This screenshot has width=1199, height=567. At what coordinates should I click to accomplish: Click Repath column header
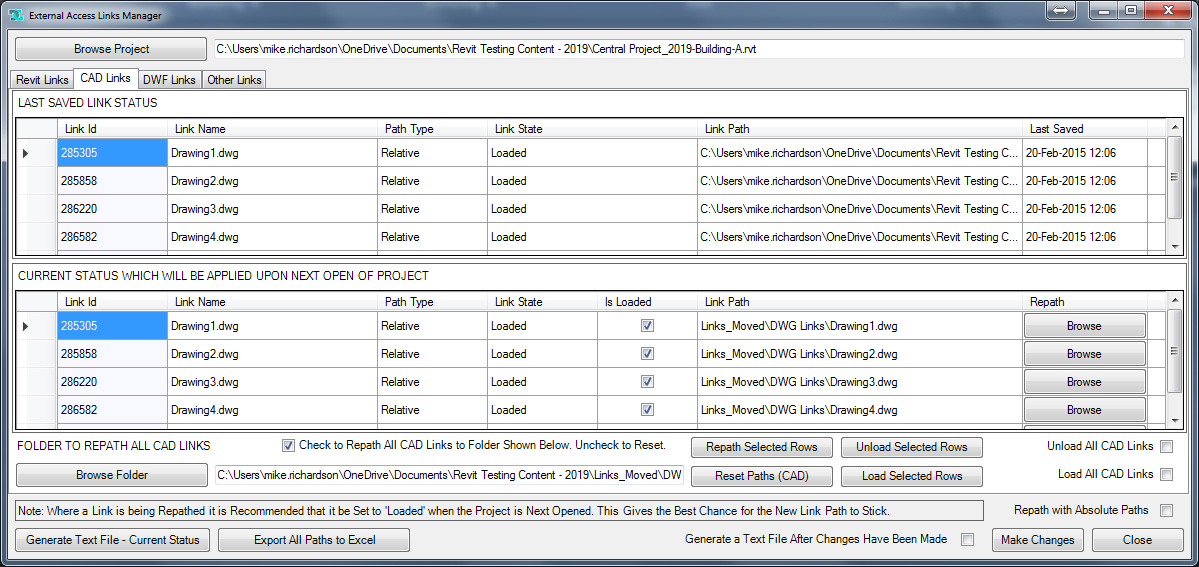(x=1084, y=301)
